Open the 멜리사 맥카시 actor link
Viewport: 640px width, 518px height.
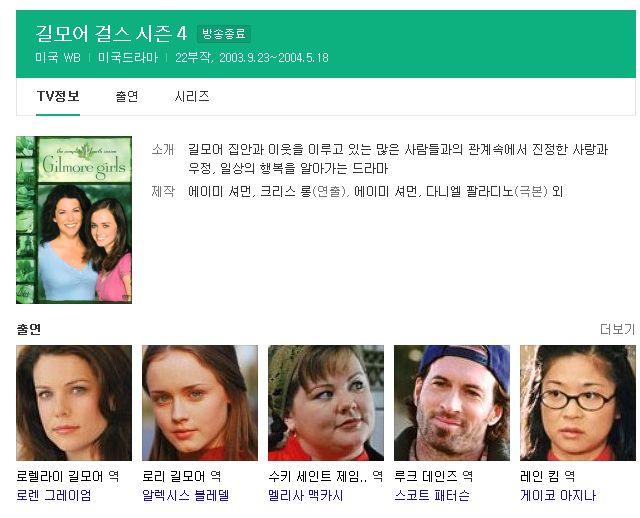point(306,495)
